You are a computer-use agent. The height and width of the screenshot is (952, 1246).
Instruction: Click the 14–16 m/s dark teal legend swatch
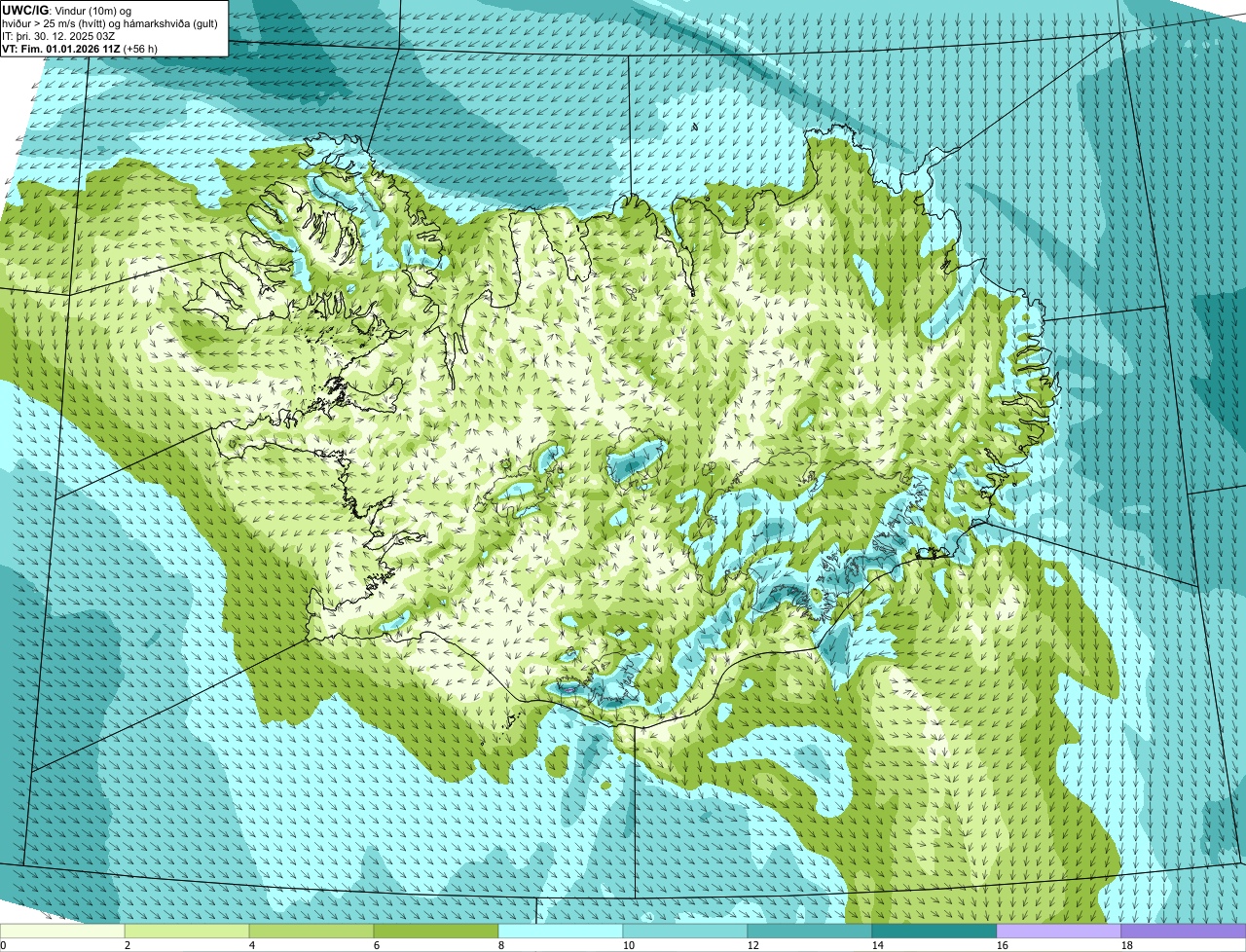[934, 931]
